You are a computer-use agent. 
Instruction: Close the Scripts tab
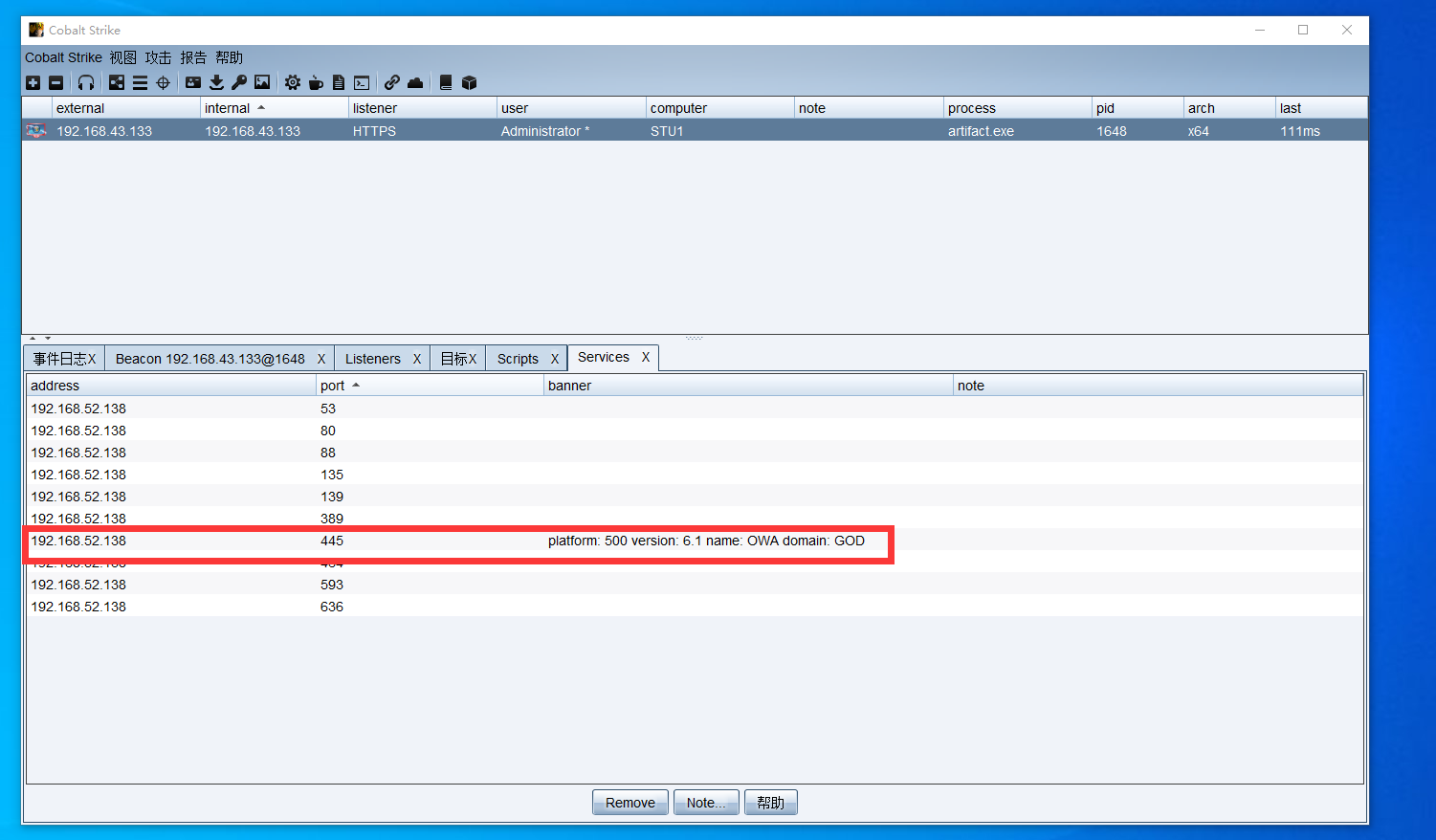555,359
